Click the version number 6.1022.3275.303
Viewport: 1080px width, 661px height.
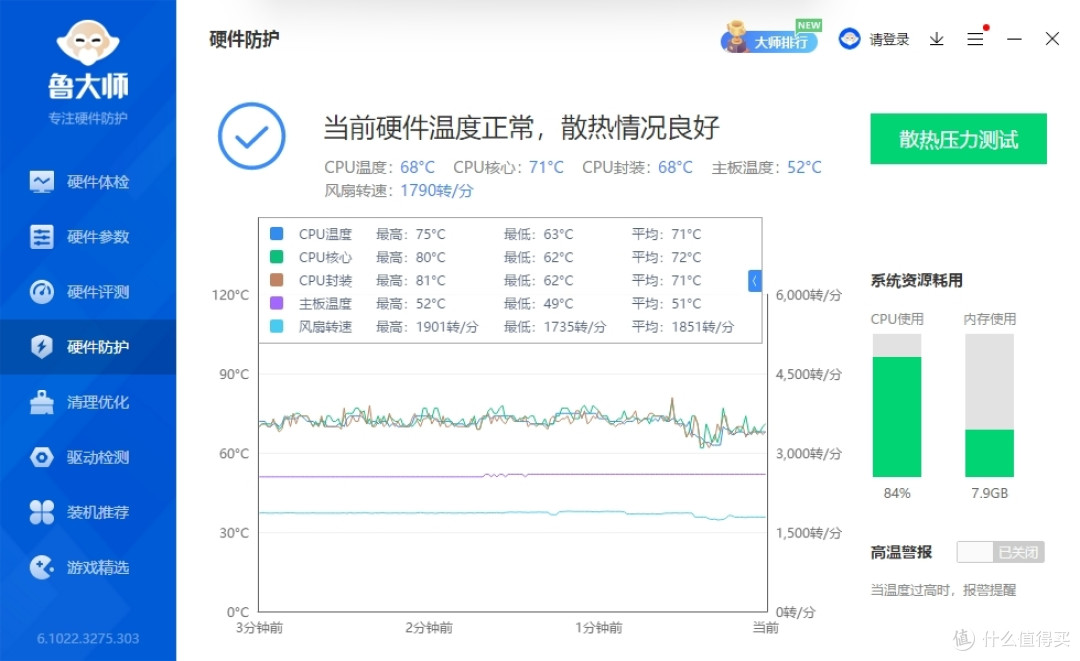point(88,638)
